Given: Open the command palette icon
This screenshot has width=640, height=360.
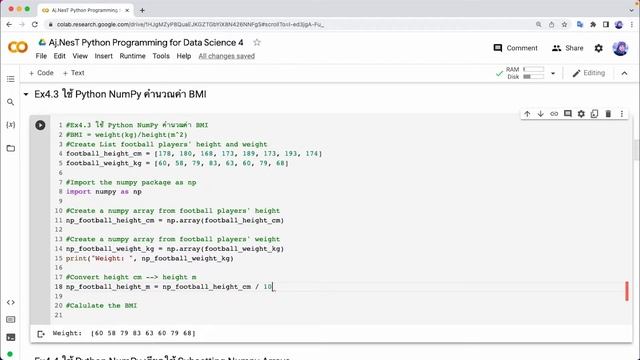Looking at the screenshot, I should (x=11, y=320).
